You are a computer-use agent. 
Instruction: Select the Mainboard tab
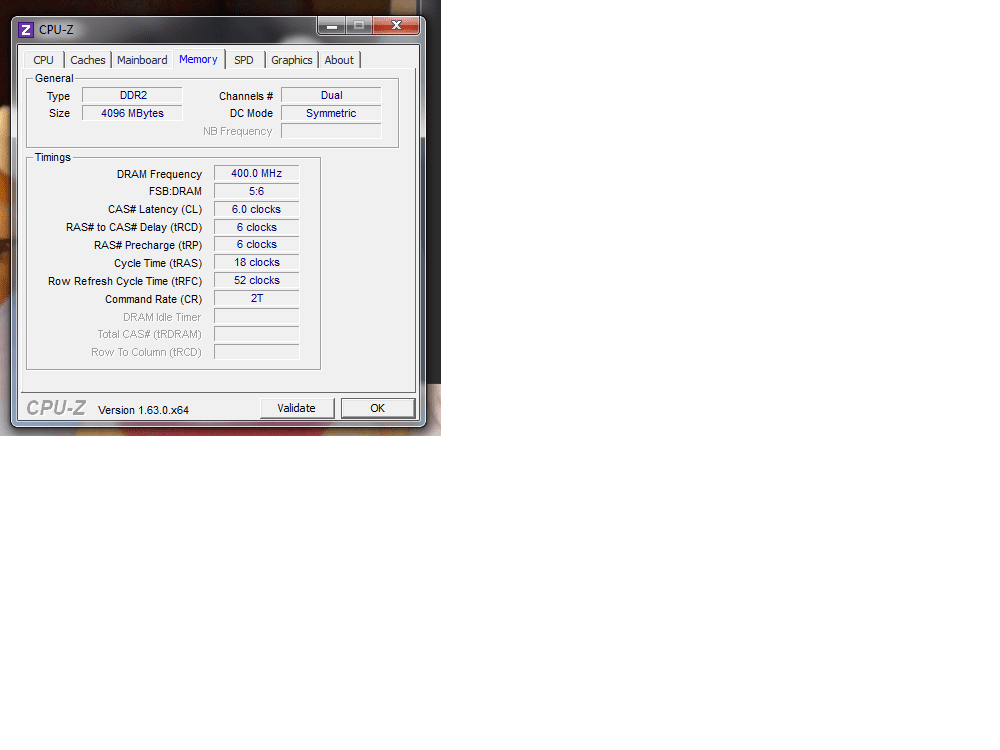[x=142, y=60]
